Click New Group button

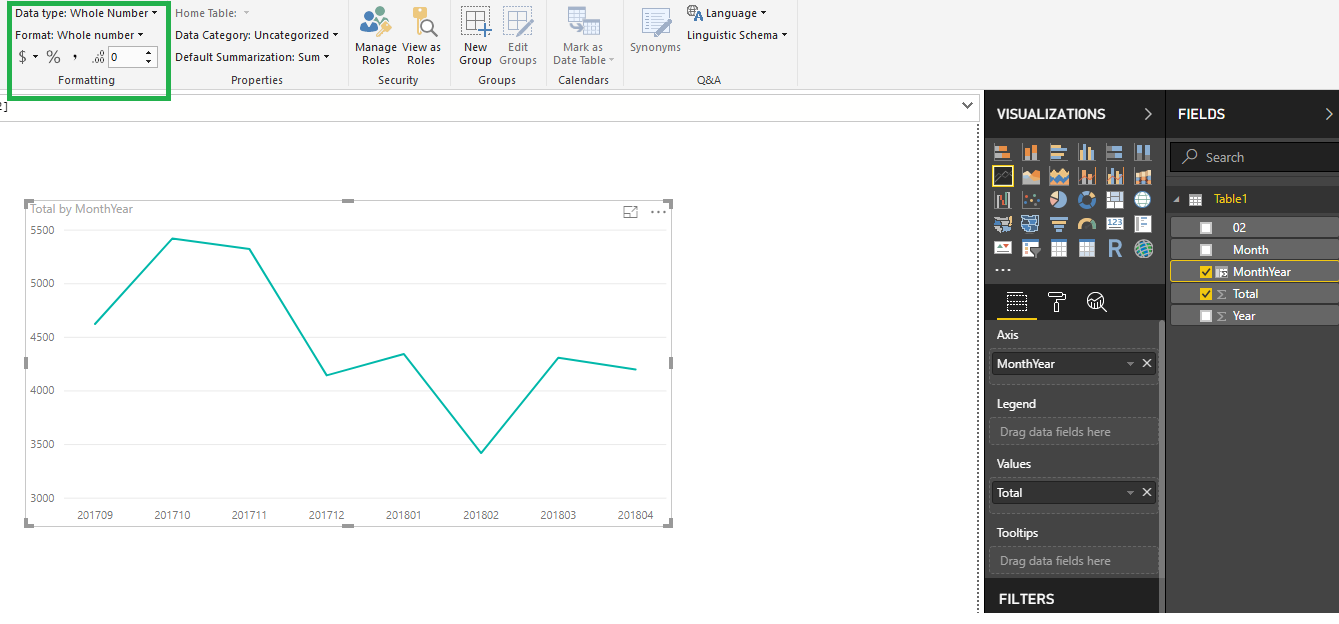click(476, 35)
